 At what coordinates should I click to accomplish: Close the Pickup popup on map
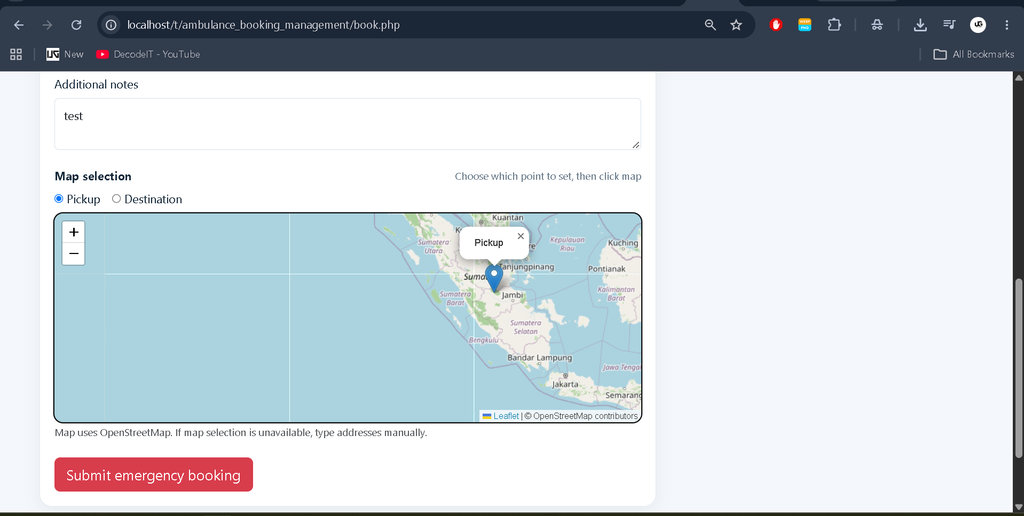pyautogui.click(x=520, y=236)
